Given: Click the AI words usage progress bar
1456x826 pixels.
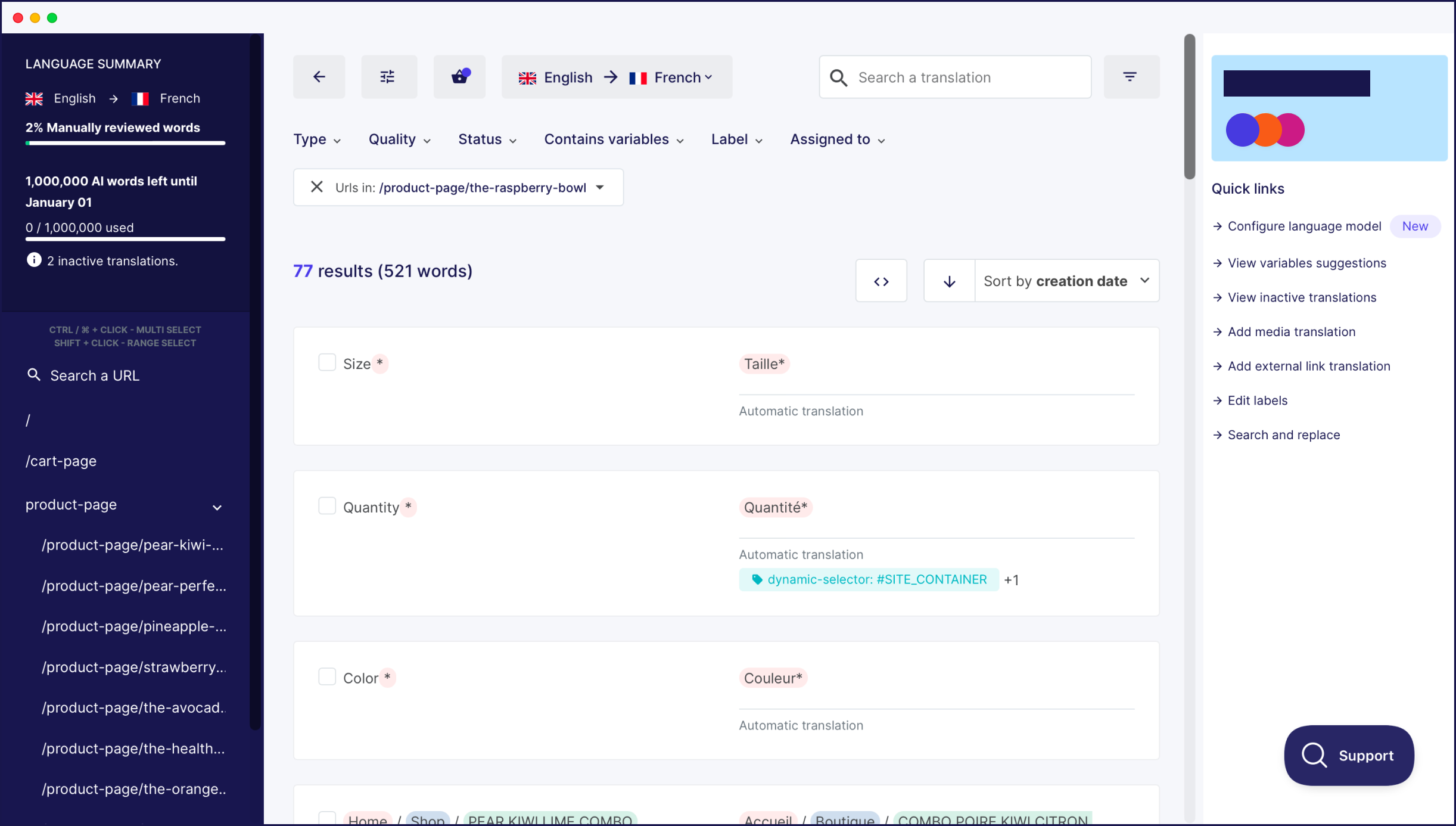Looking at the screenshot, I should coord(125,238).
